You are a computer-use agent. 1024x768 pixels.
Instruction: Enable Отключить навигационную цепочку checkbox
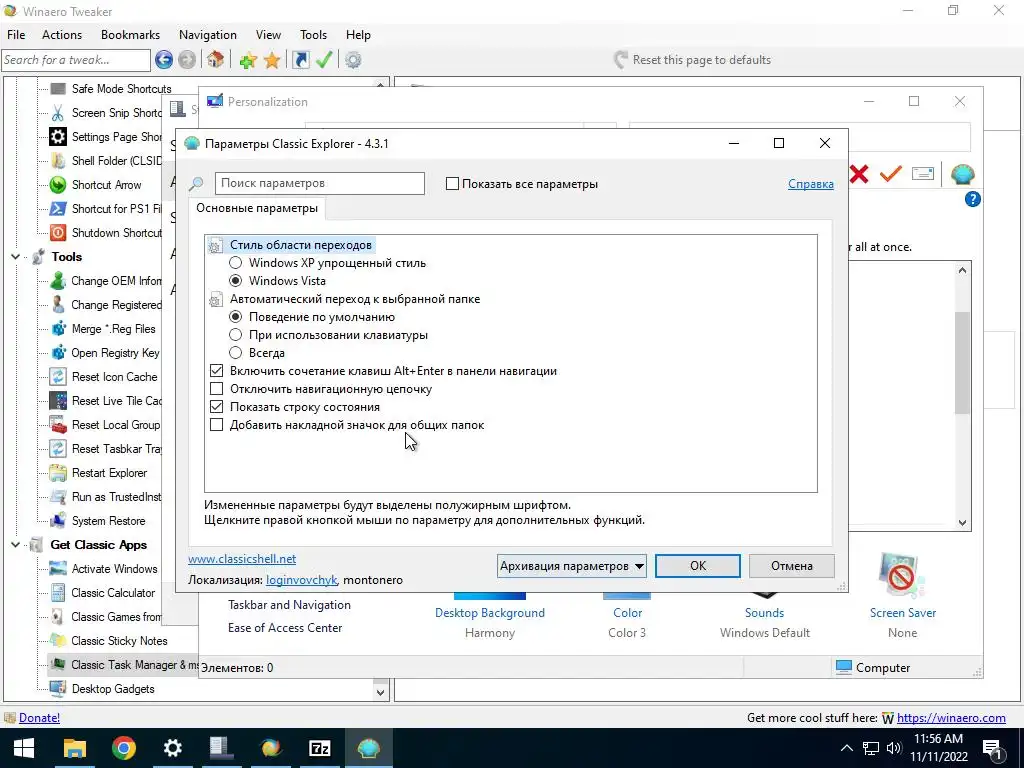216,389
